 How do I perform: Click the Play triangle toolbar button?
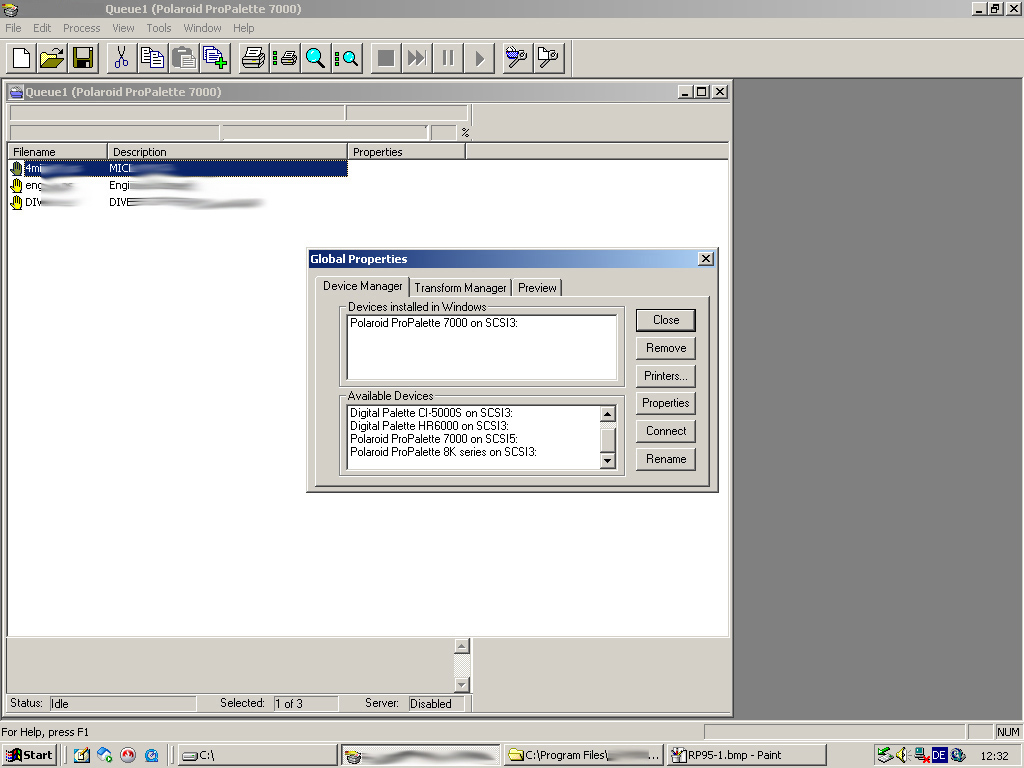pyautogui.click(x=479, y=58)
